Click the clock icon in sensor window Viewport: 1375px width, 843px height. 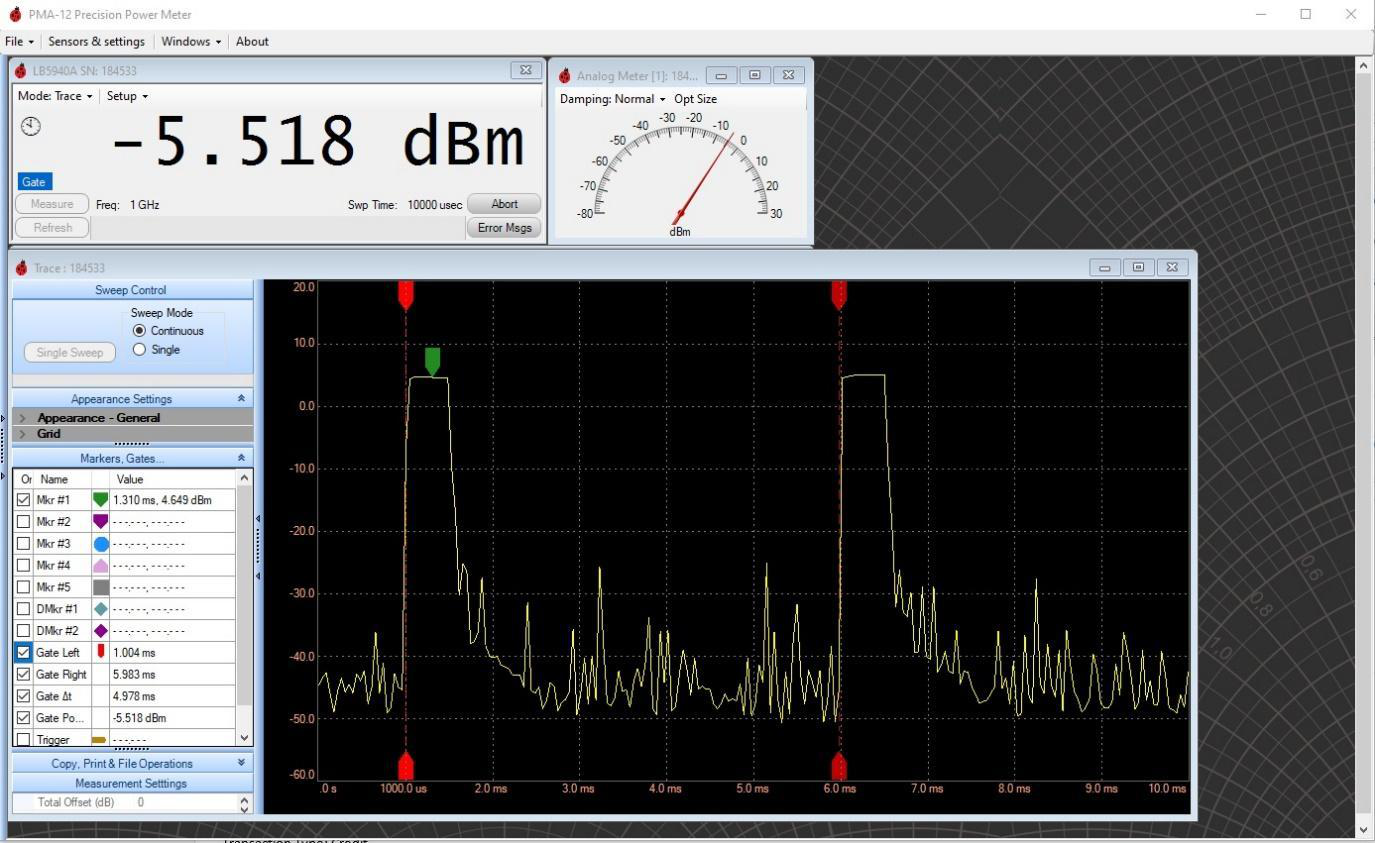pyautogui.click(x=31, y=126)
